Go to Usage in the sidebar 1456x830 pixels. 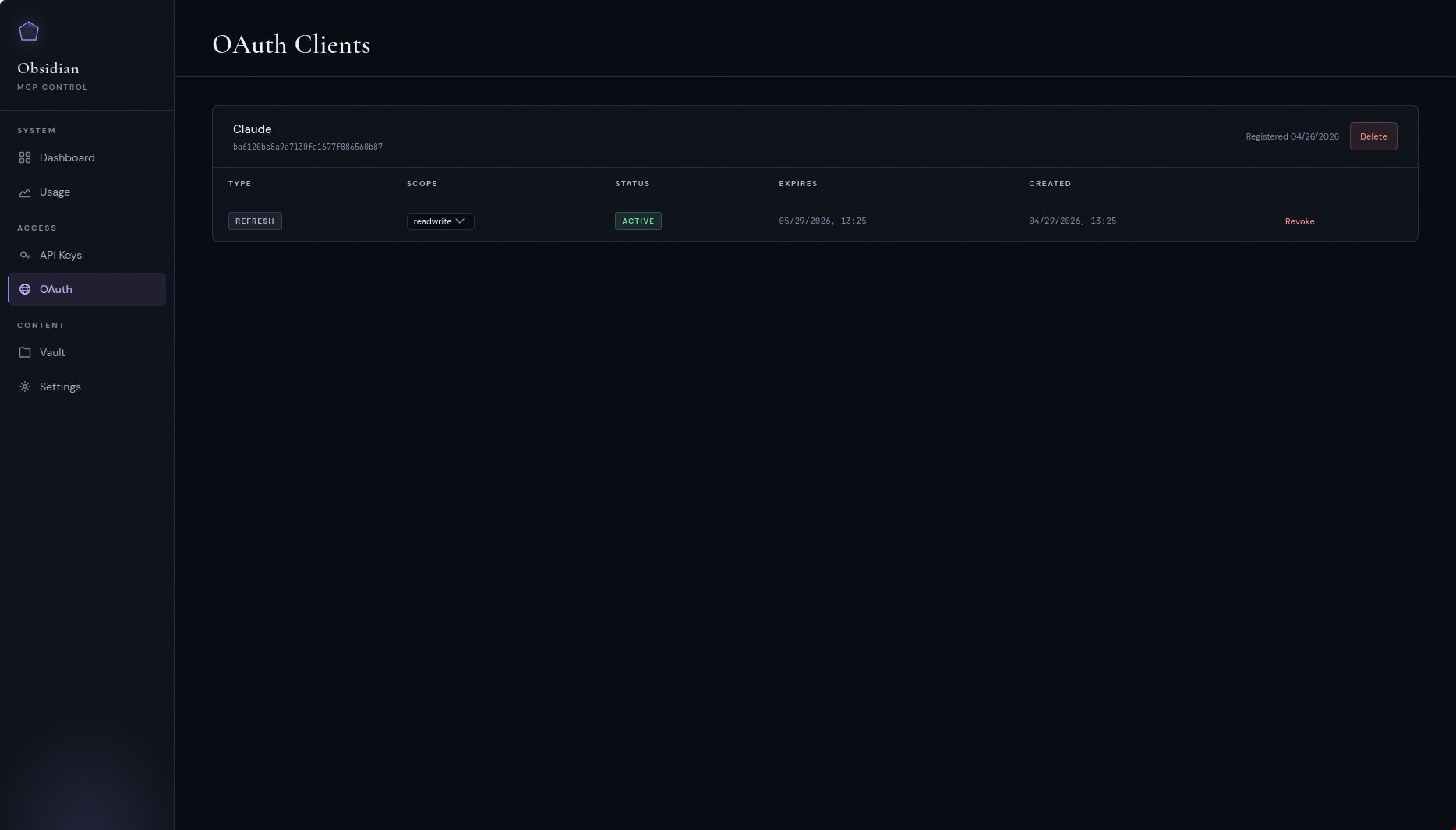point(87,192)
